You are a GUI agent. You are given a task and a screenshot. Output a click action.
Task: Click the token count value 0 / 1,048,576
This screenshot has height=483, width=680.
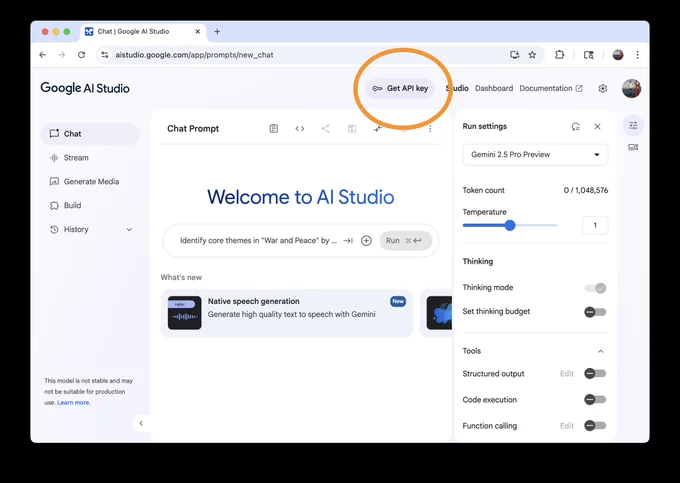585,190
